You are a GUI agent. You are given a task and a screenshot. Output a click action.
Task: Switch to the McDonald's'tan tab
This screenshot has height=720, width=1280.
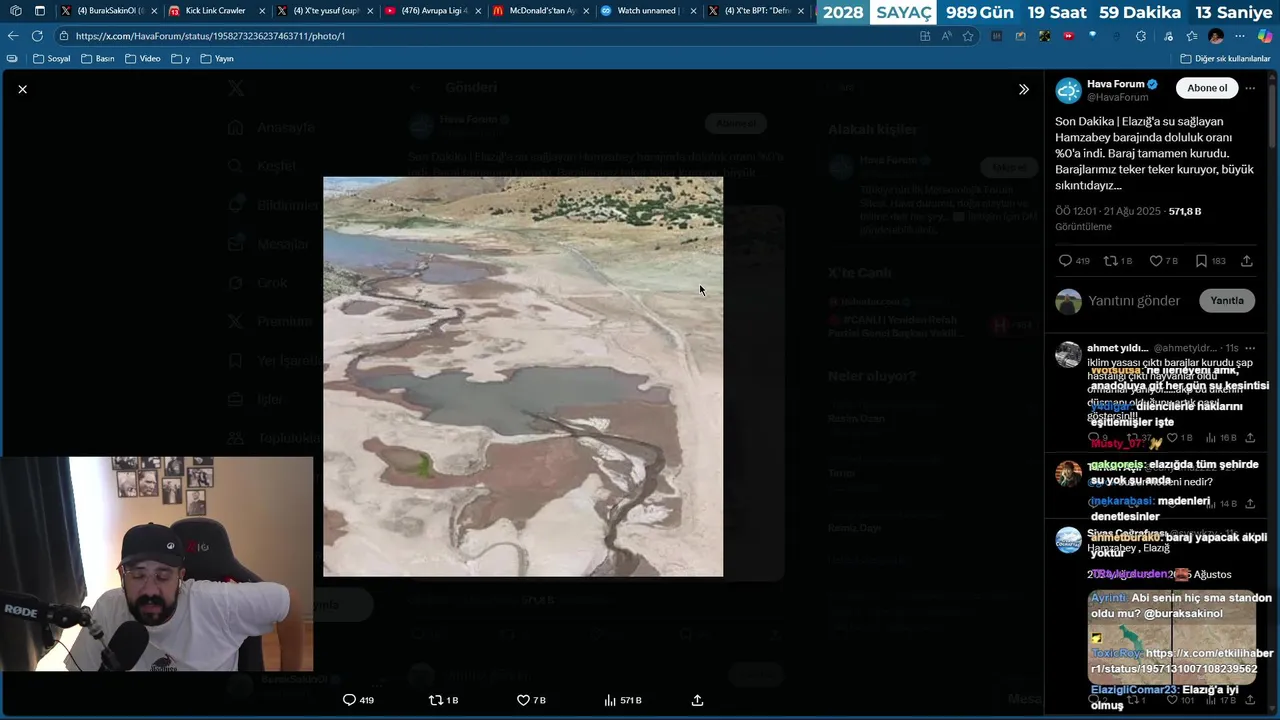point(542,11)
